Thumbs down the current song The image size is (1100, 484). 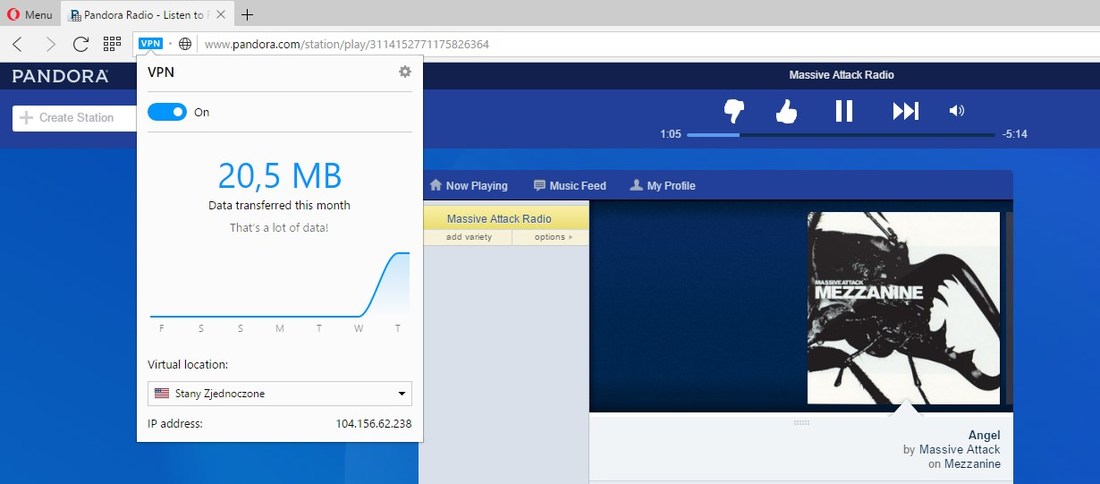[734, 111]
